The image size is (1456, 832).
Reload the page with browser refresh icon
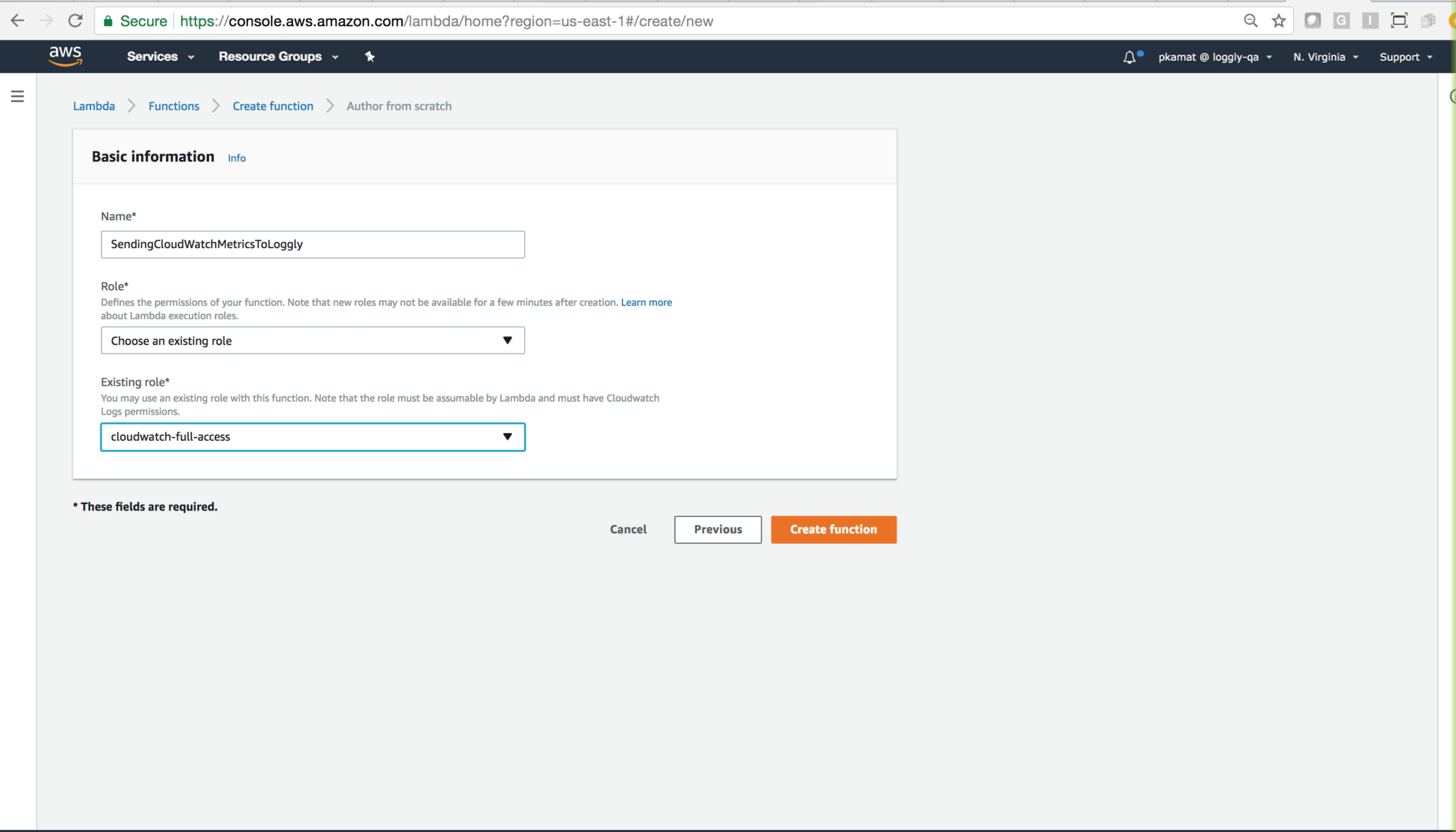[75, 21]
